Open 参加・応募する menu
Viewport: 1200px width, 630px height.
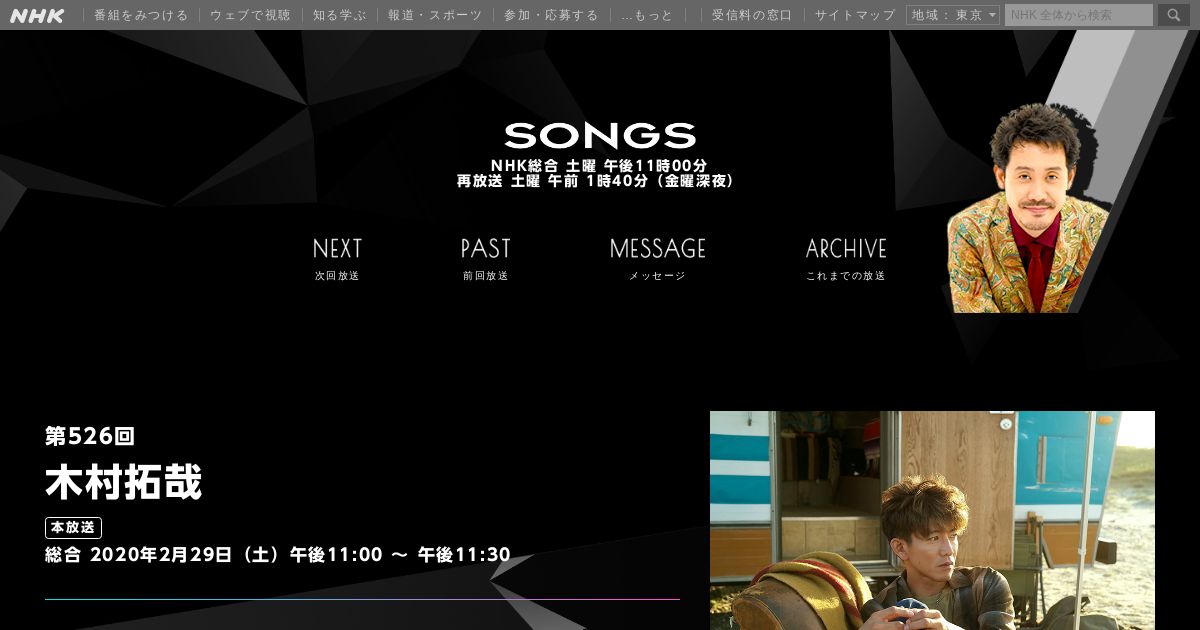point(551,15)
